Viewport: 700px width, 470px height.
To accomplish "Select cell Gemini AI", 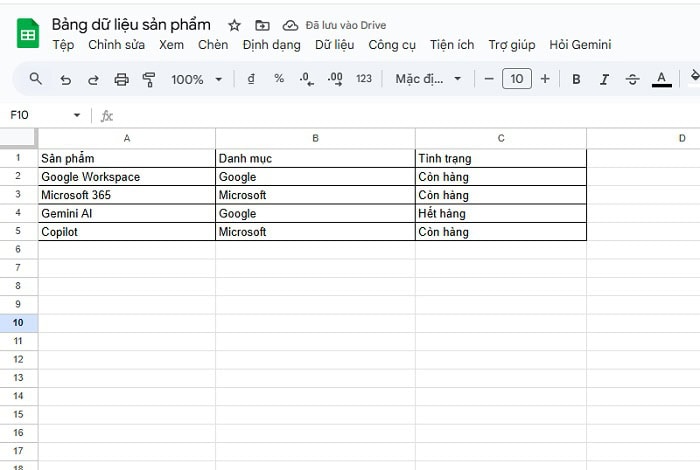I will 127,213.
